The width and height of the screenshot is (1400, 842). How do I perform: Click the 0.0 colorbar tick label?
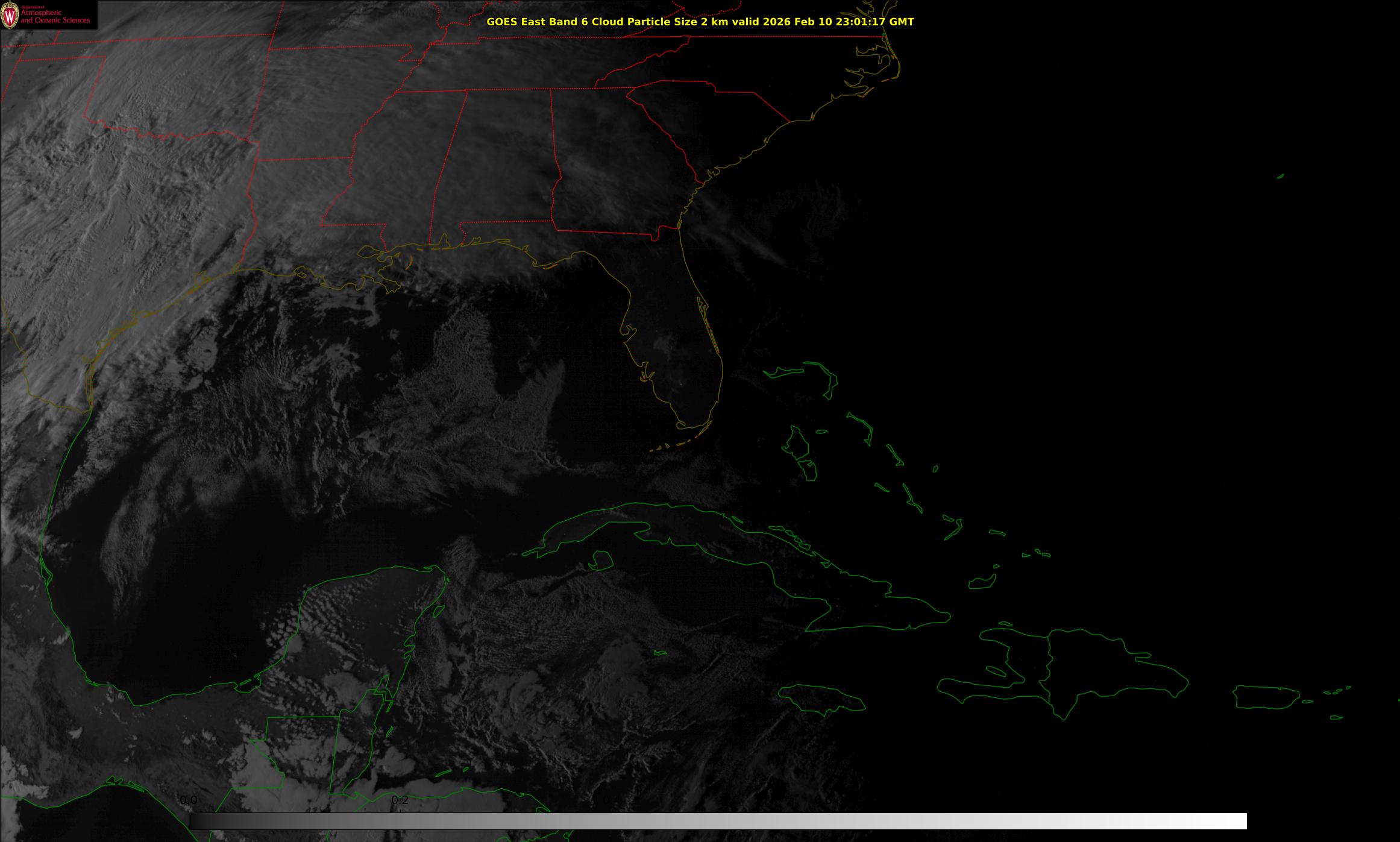click(189, 800)
